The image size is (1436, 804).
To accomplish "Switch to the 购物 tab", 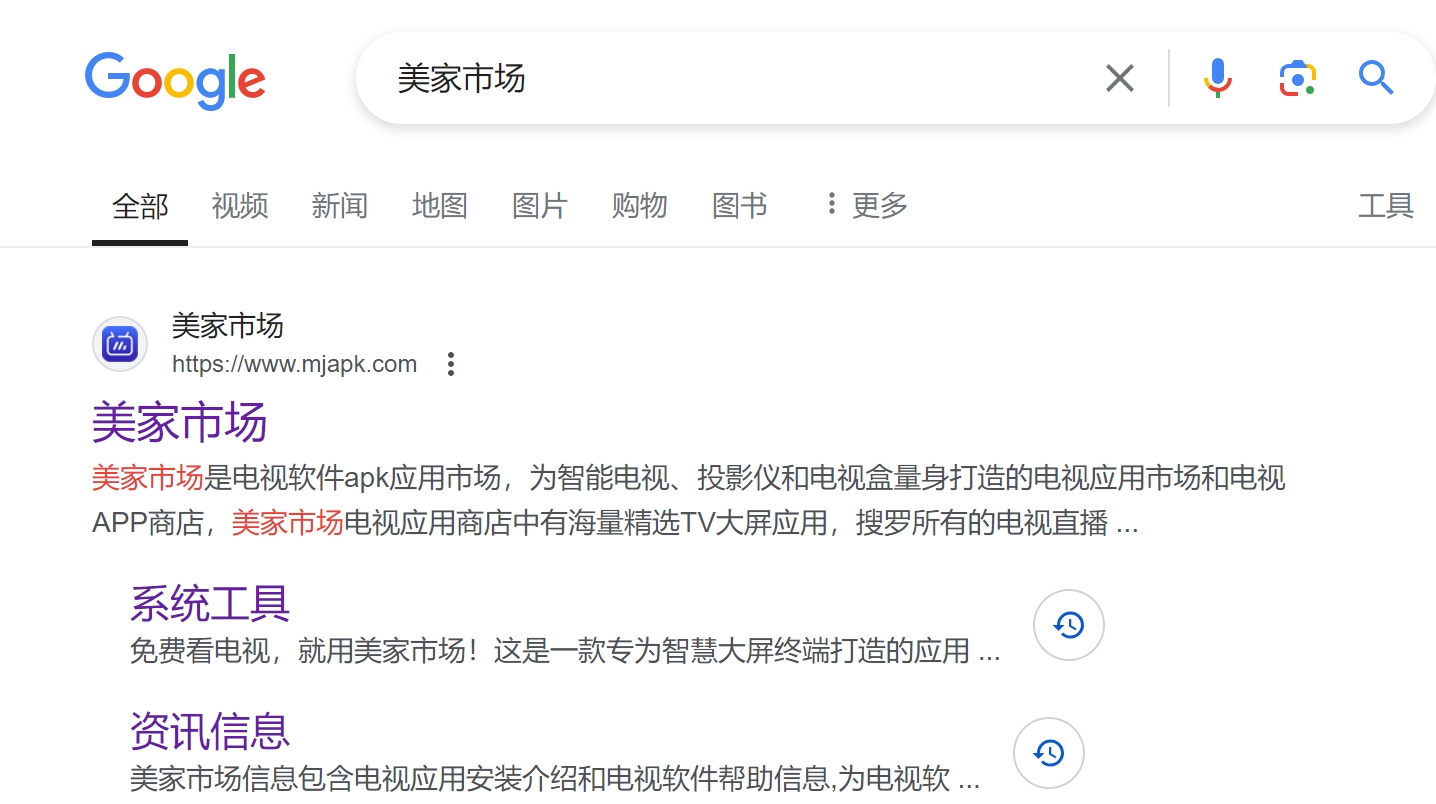I will click(640, 206).
